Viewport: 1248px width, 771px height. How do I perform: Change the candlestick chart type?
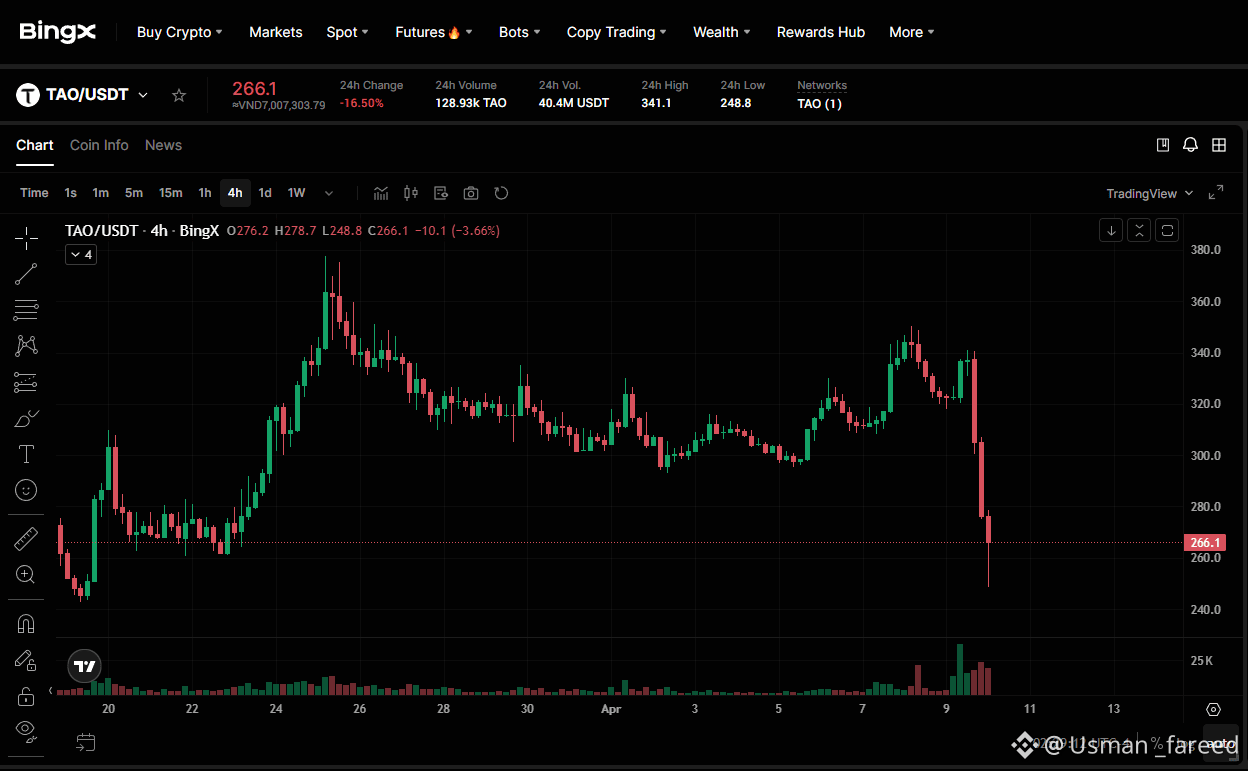tap(411, 193)
